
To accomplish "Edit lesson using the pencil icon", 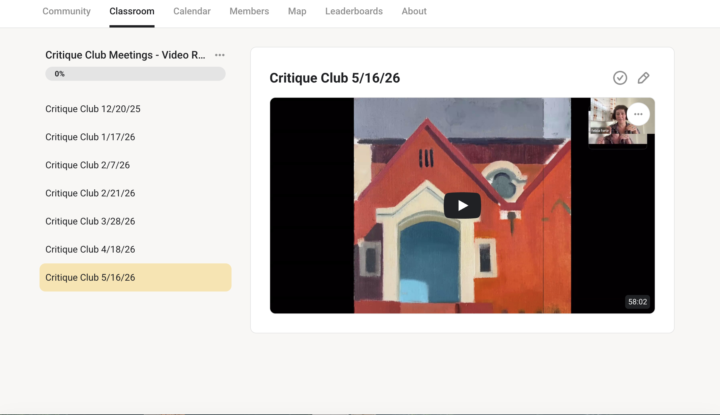I will pyautogui.click(x=643, y=78).
